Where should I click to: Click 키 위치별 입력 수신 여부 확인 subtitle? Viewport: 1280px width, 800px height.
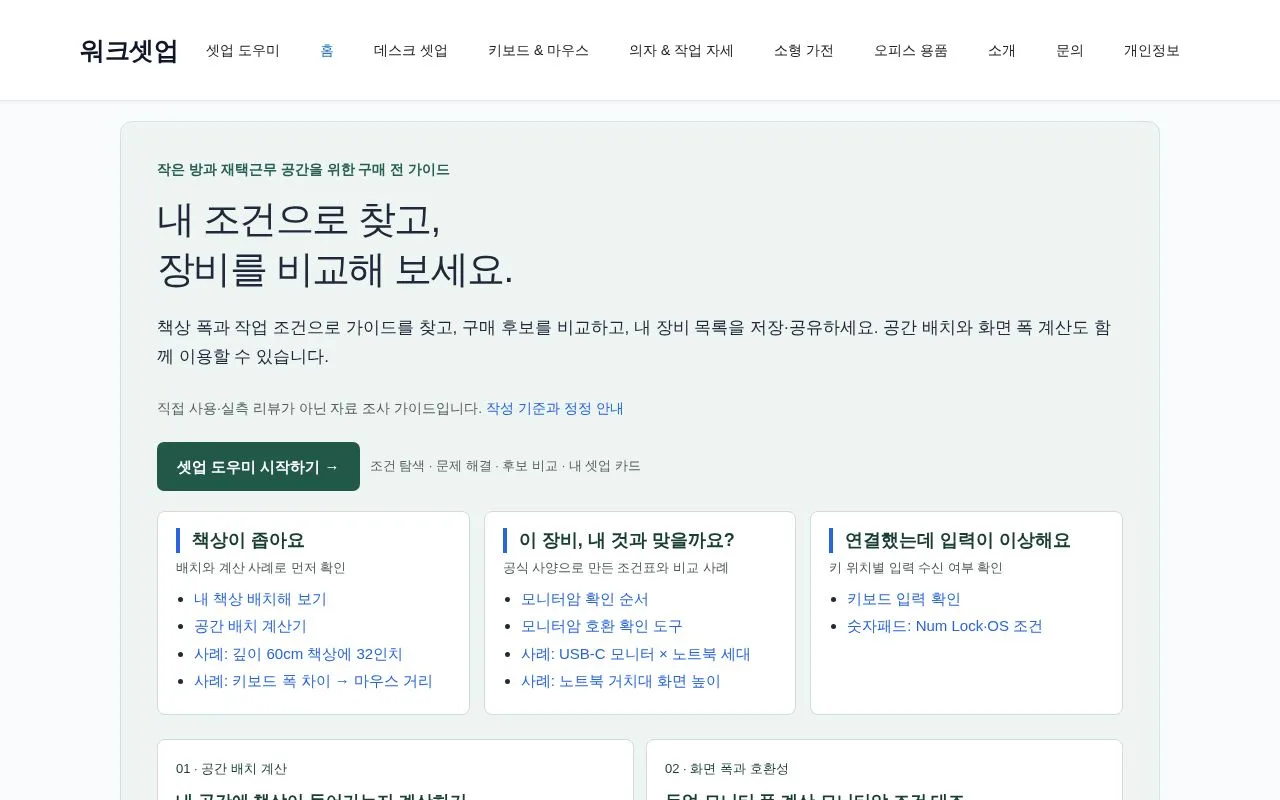(916, 568)
